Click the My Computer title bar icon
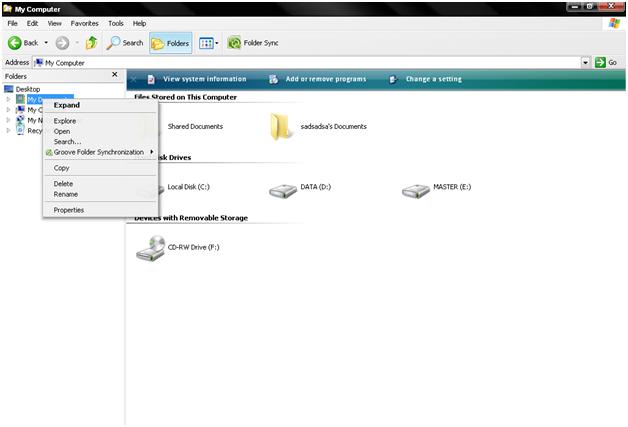Viewport: 628px width, 427px height. [x=8, y=8]
